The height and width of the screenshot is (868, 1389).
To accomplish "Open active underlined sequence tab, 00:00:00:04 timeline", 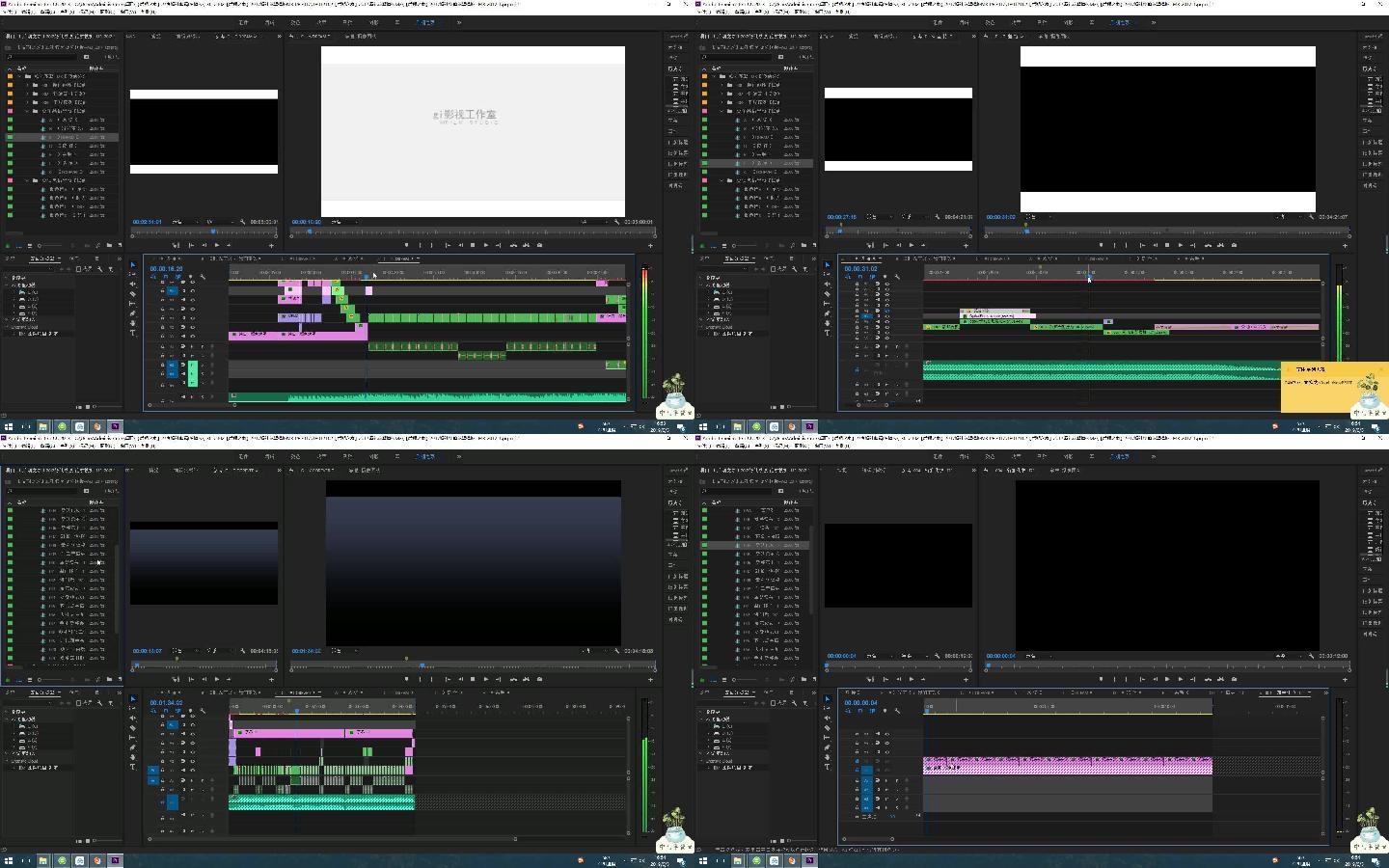I will point(1286,692).
